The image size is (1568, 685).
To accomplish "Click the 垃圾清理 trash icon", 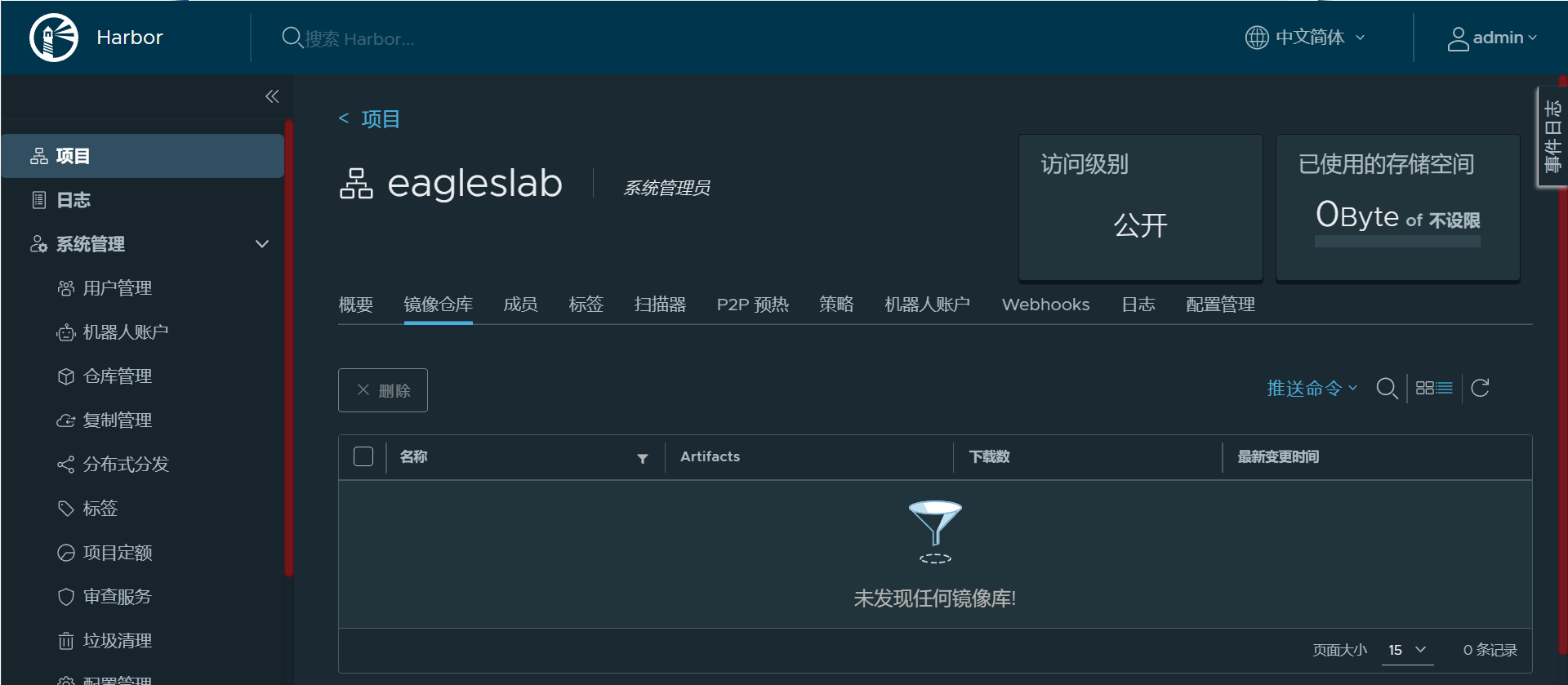I will (66, 641).
